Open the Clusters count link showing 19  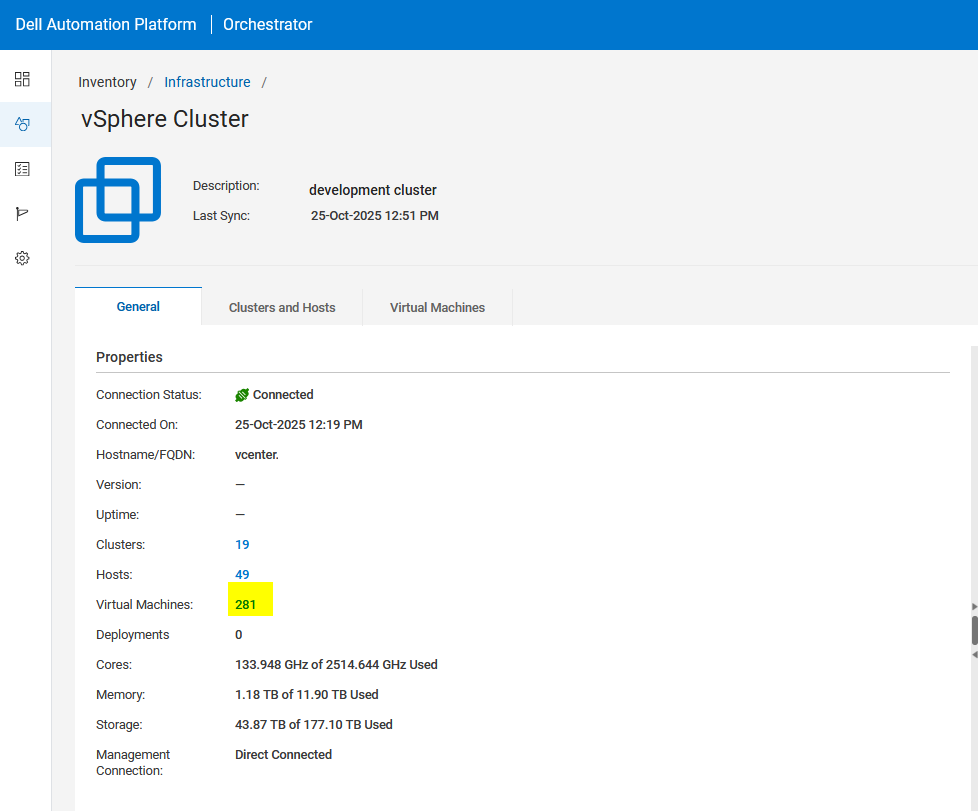[242, 544]
